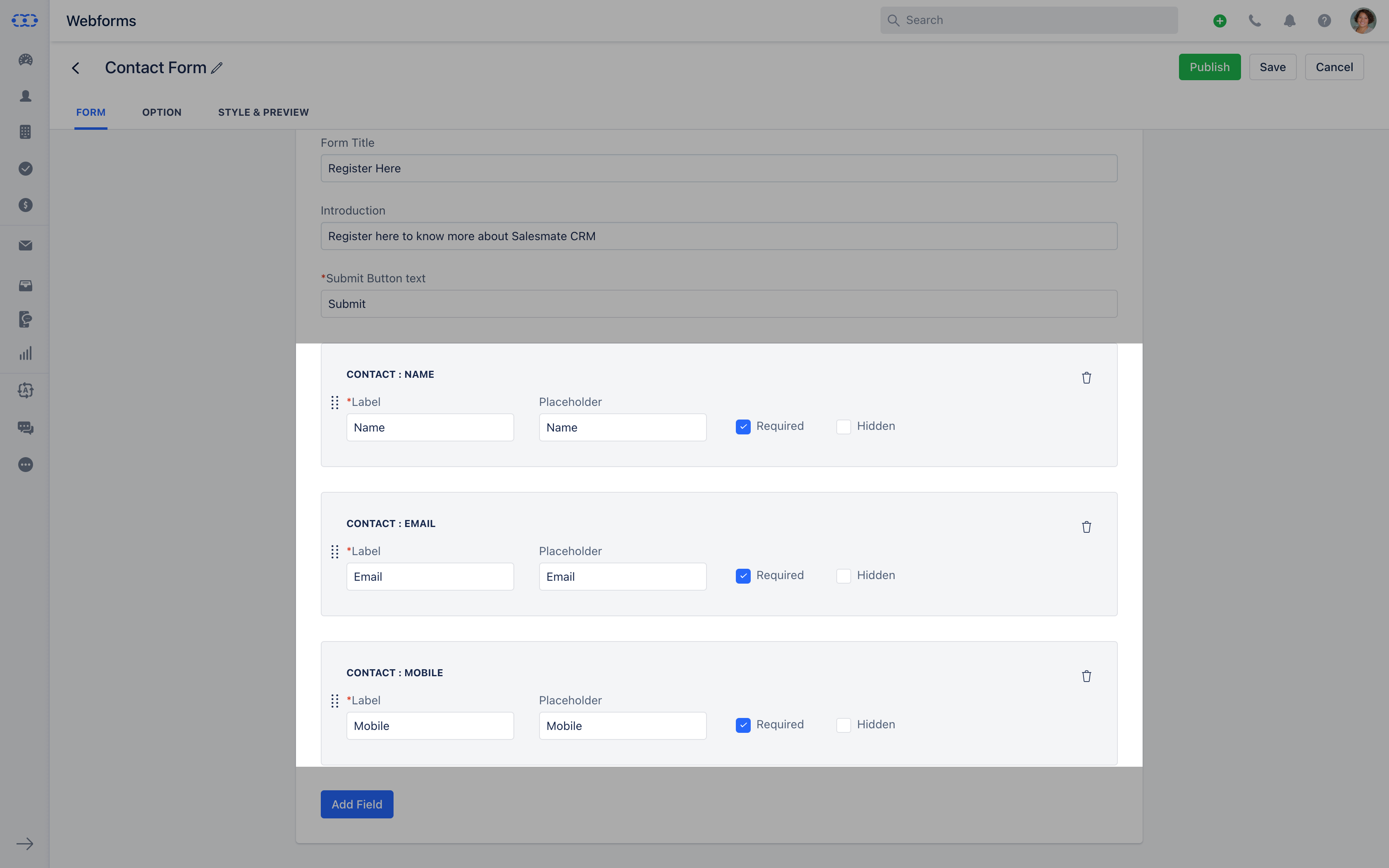This screenshot has width=1389, height=868.
Task: Switch to the OPTION tab
Action: click(161, 112)
